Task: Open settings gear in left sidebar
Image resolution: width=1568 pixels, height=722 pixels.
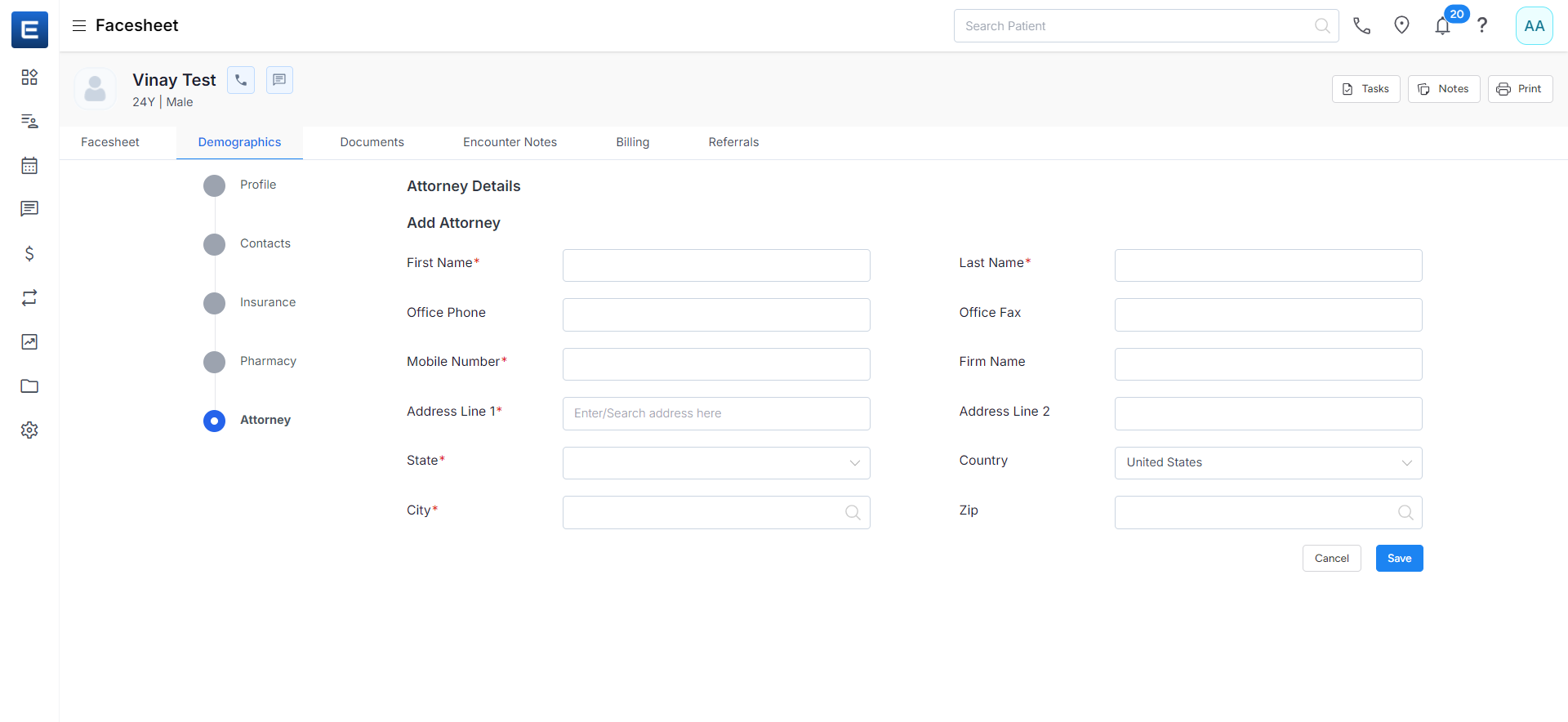Action: click(x=29, y=430)
